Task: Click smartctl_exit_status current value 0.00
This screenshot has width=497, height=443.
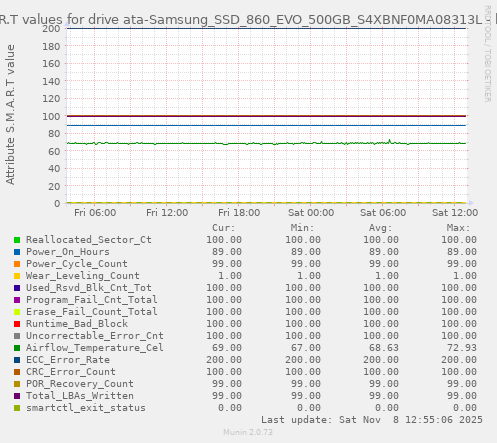Action: 230,408
